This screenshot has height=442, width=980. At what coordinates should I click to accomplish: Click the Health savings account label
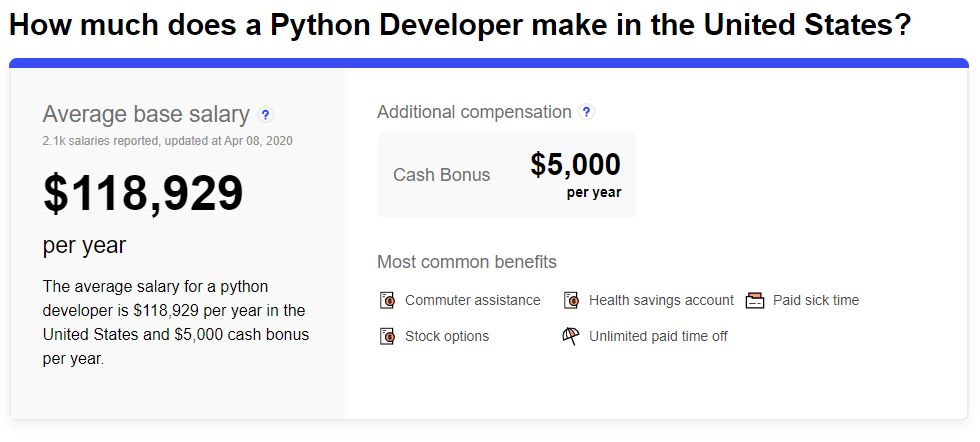pos(661,300)
